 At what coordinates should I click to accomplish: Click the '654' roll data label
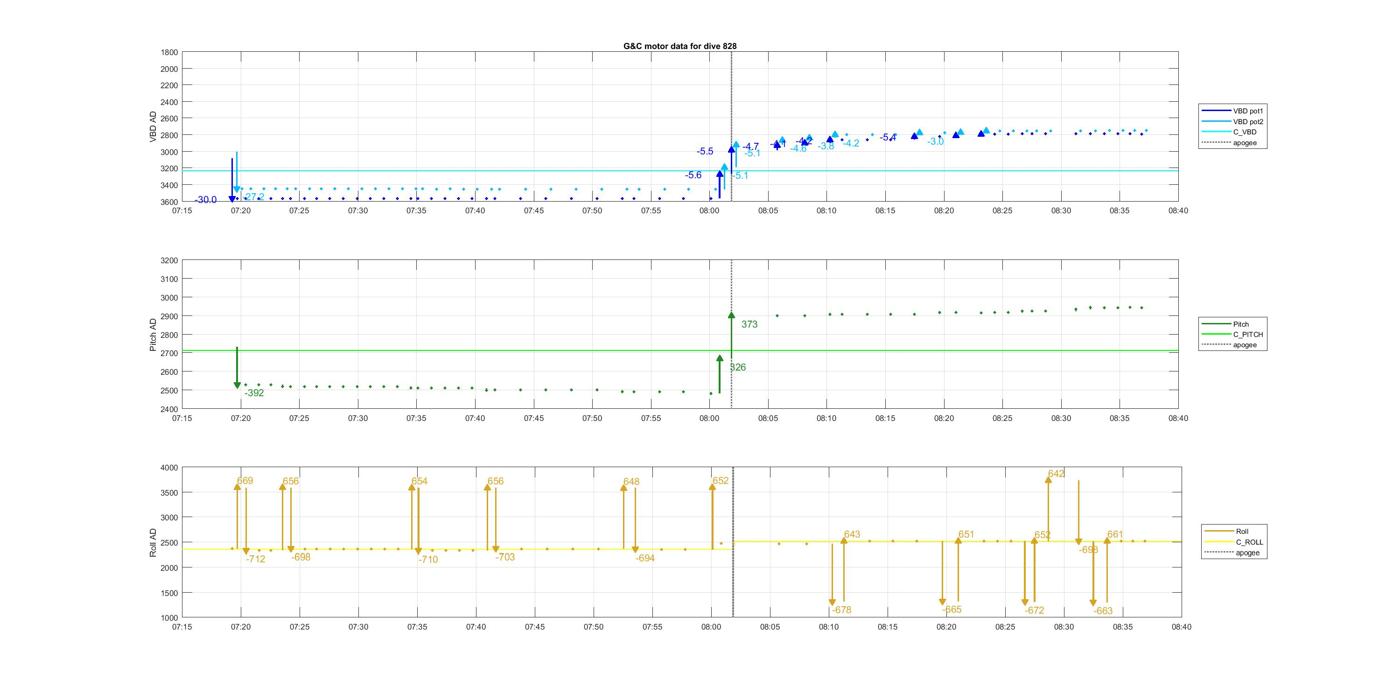[x=419, y=481]
